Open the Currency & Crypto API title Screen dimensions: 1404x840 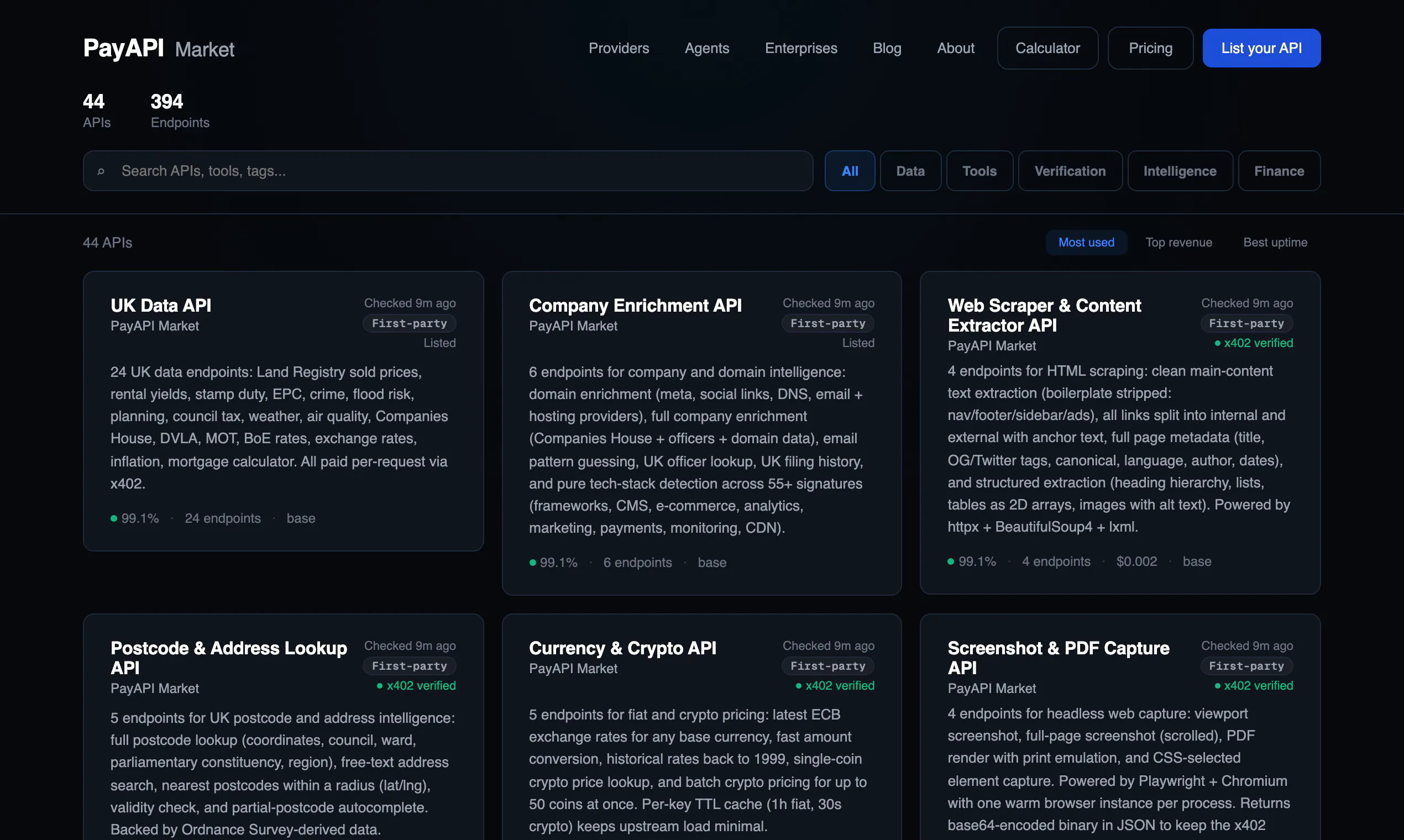click(x=623, y=648)
